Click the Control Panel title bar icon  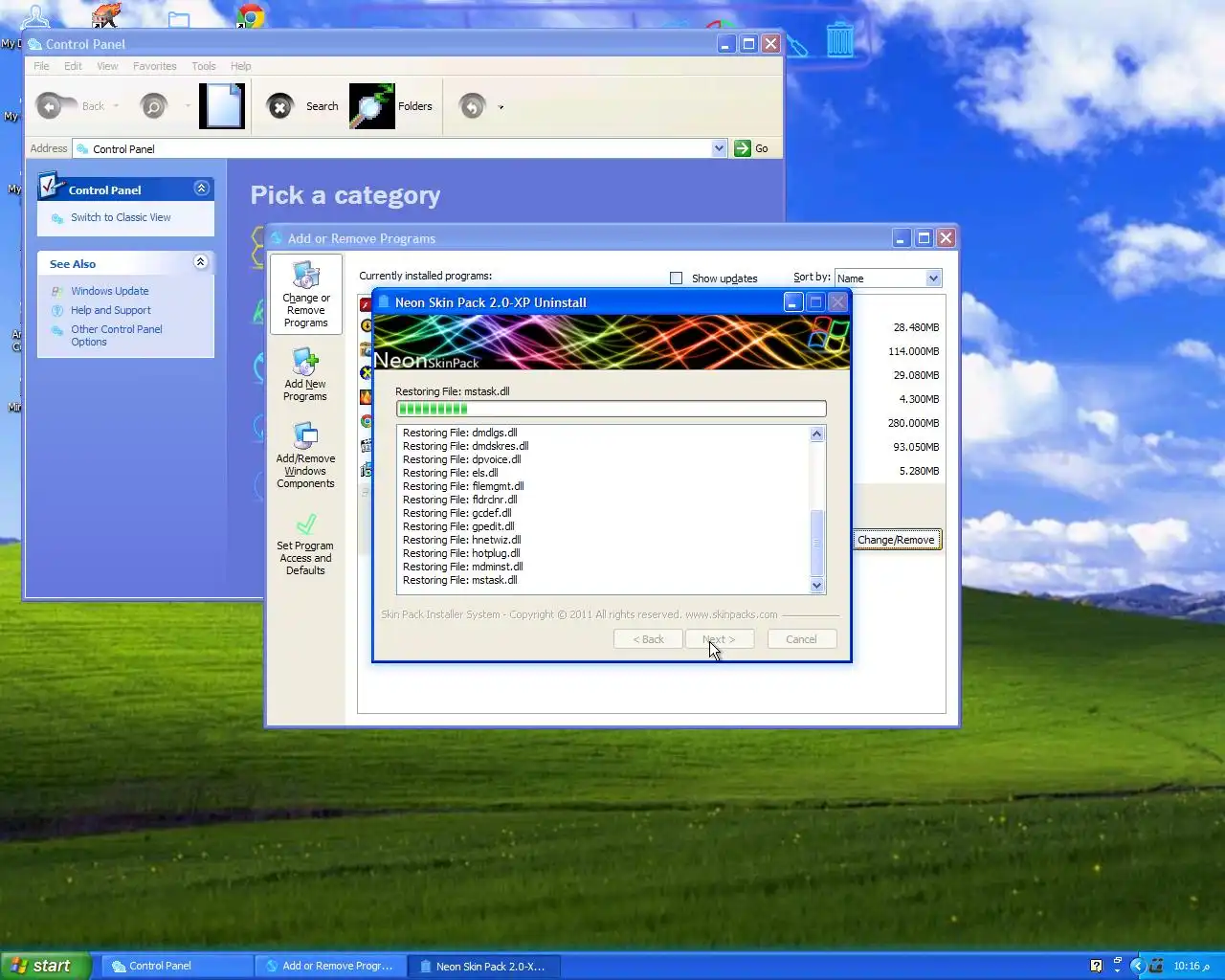[34, 44]
